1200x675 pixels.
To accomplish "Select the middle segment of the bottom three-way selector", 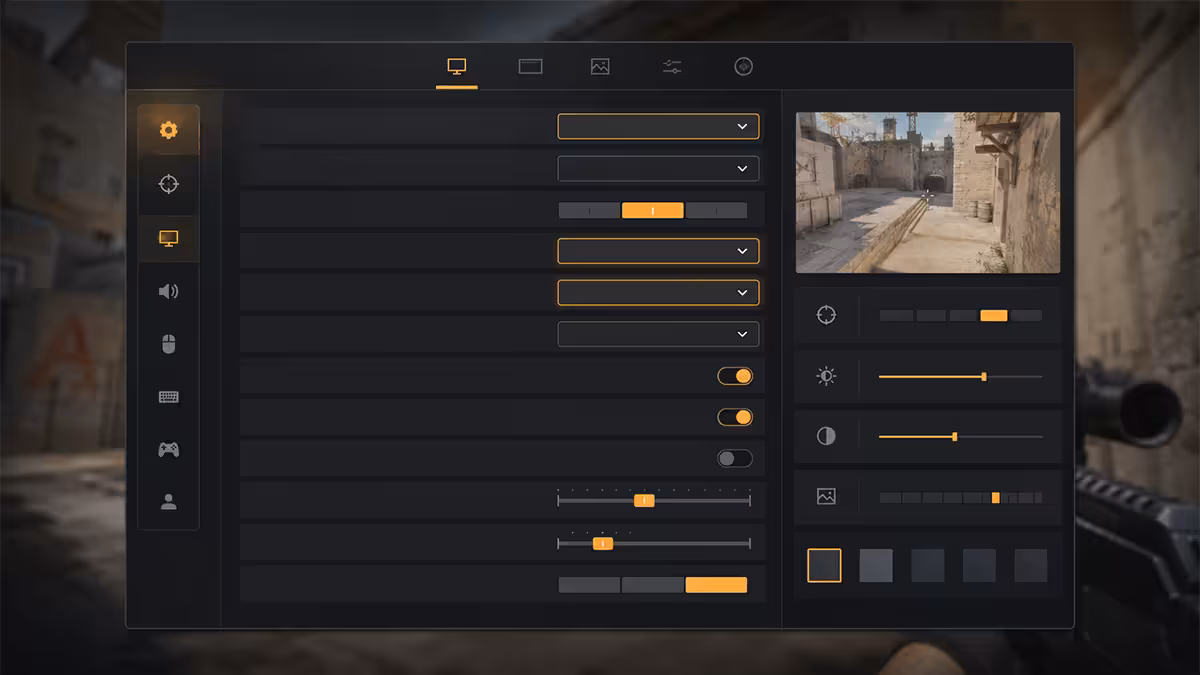I will tap(653, 585).
